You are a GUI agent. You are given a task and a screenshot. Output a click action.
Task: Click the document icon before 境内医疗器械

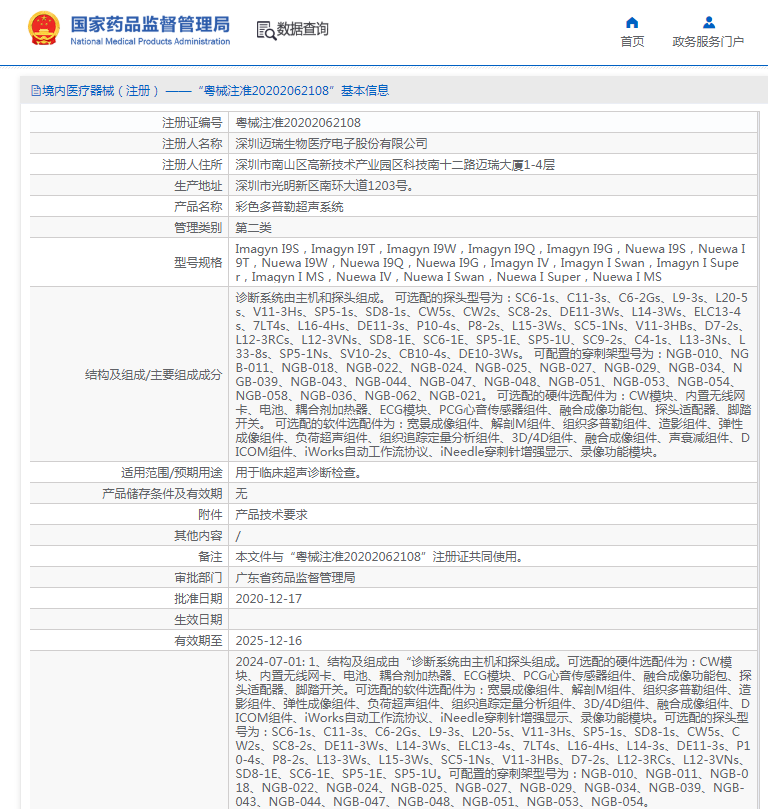[35, 91]
